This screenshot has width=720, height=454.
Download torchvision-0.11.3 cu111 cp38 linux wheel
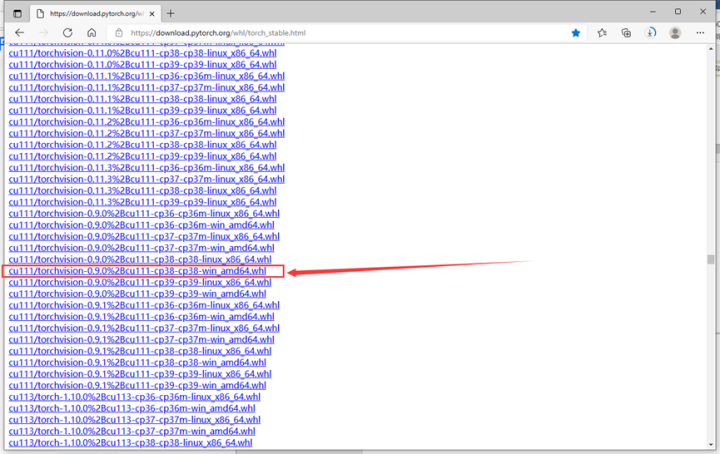143,191
